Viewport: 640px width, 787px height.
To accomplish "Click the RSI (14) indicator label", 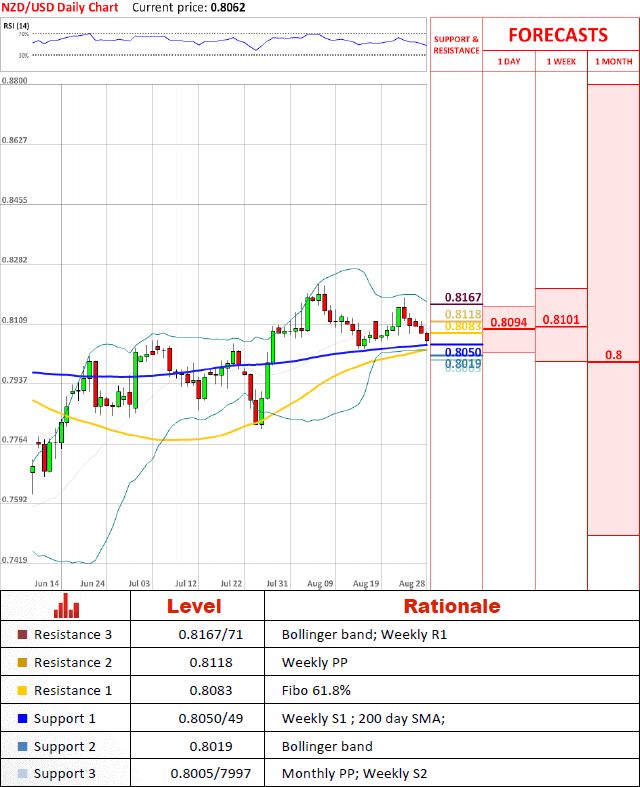I will click(x=17, y=25).
